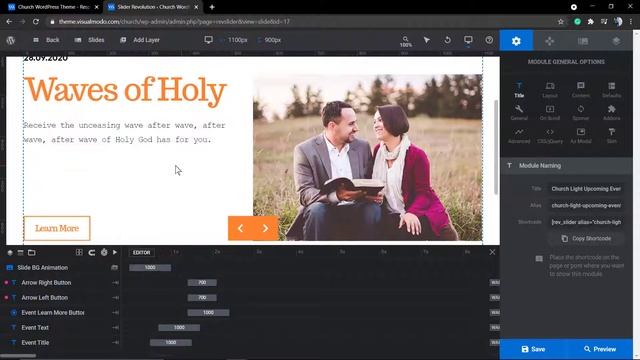This screenshot has height=360, width=640.
Task: Preview the slider module
Action: click(x=600, y=349)
